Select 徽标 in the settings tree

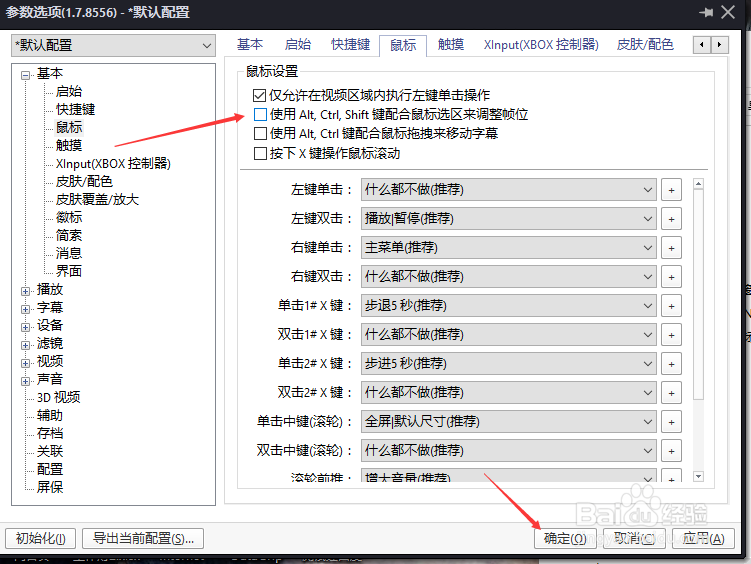(69, 217)
